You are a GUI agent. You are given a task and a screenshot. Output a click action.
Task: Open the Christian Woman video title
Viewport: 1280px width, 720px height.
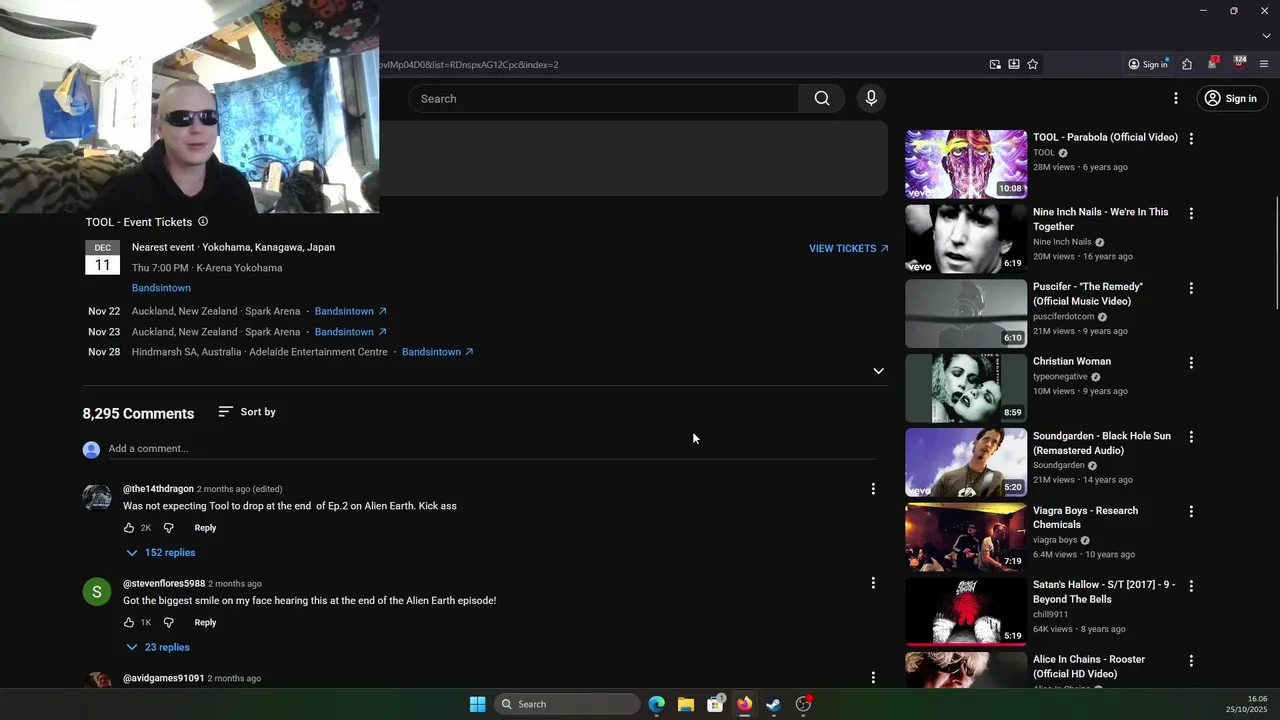coord(1072,361)
